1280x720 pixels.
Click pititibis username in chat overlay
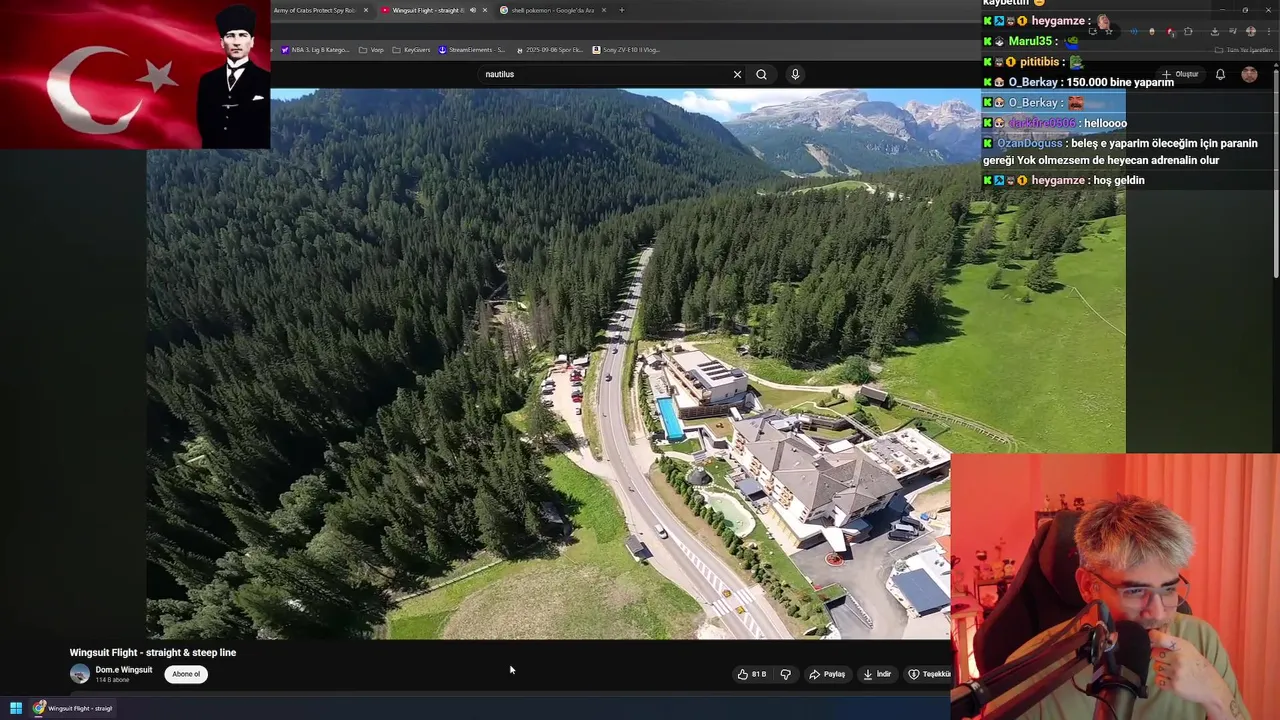pyautogui.click(x=1039, y=61)
